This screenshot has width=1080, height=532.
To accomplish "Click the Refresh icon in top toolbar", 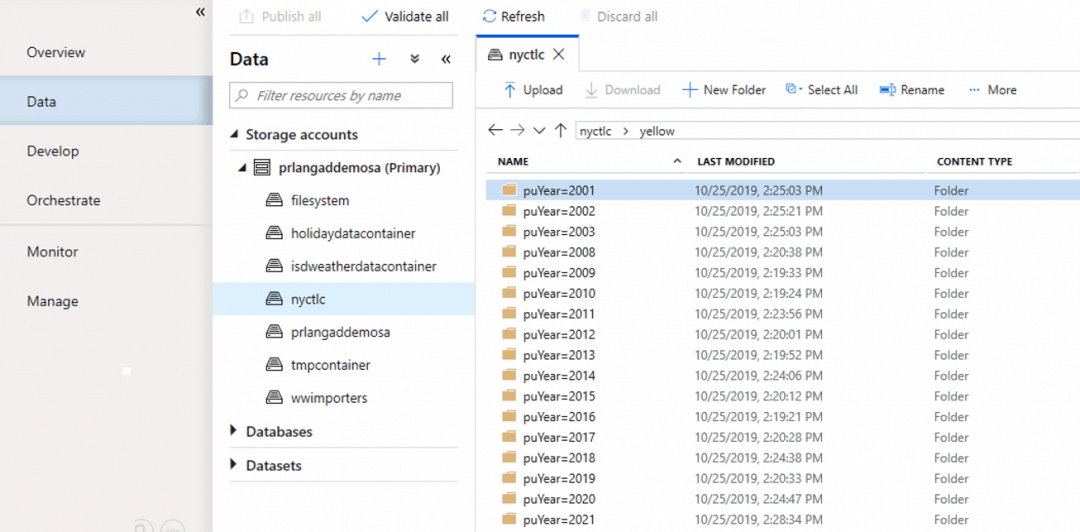I will (x=489, y=16).
